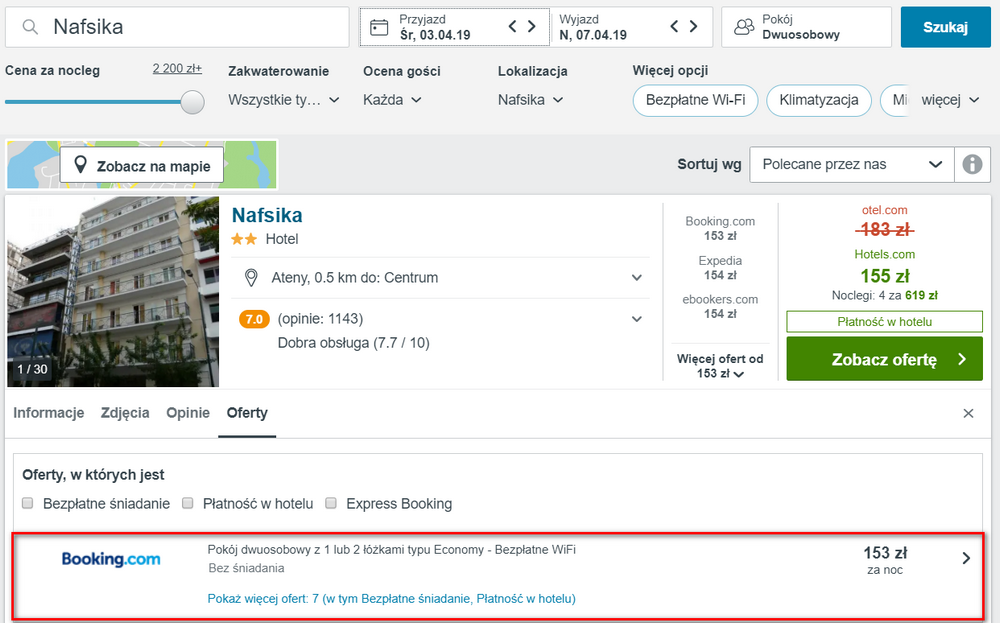Screen dimensions: 1000x623
Task: Open the Nafsika hotel photo
Action: coord(113,291)
